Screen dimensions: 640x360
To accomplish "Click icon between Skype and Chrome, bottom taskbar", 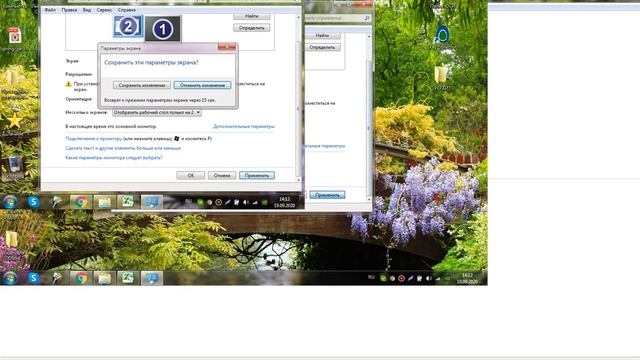I will coord(57,278).
